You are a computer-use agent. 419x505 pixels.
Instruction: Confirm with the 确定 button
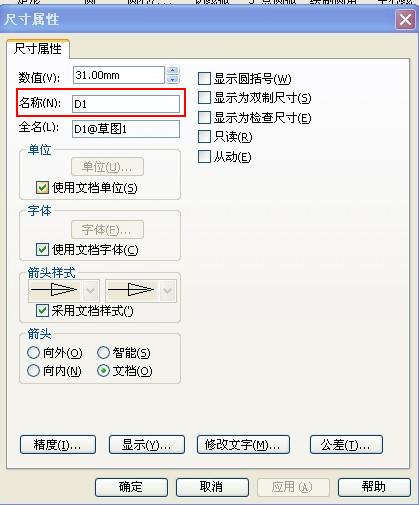[x=131, y=487]
